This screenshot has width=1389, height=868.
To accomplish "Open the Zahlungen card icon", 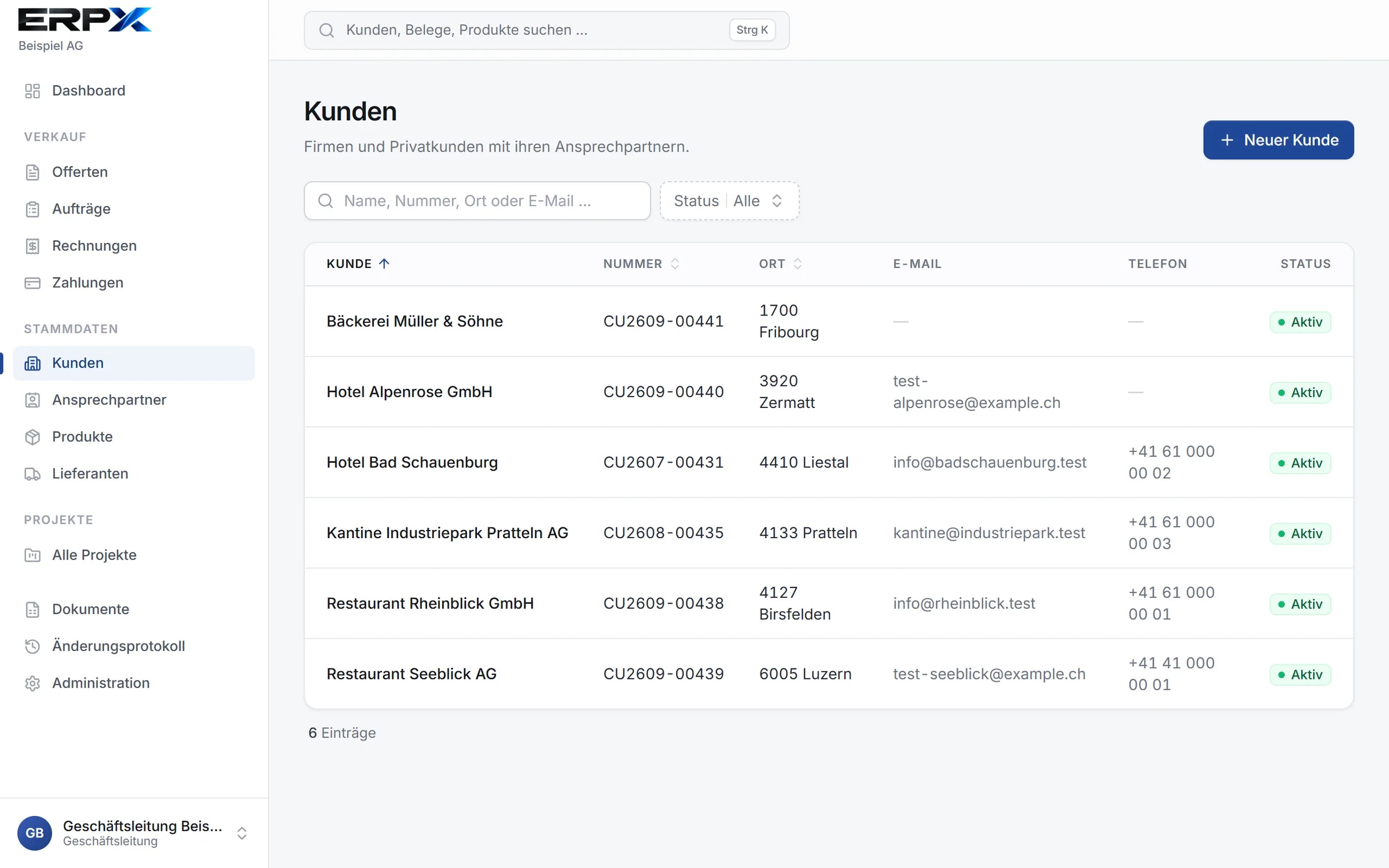I will (32, 283).
